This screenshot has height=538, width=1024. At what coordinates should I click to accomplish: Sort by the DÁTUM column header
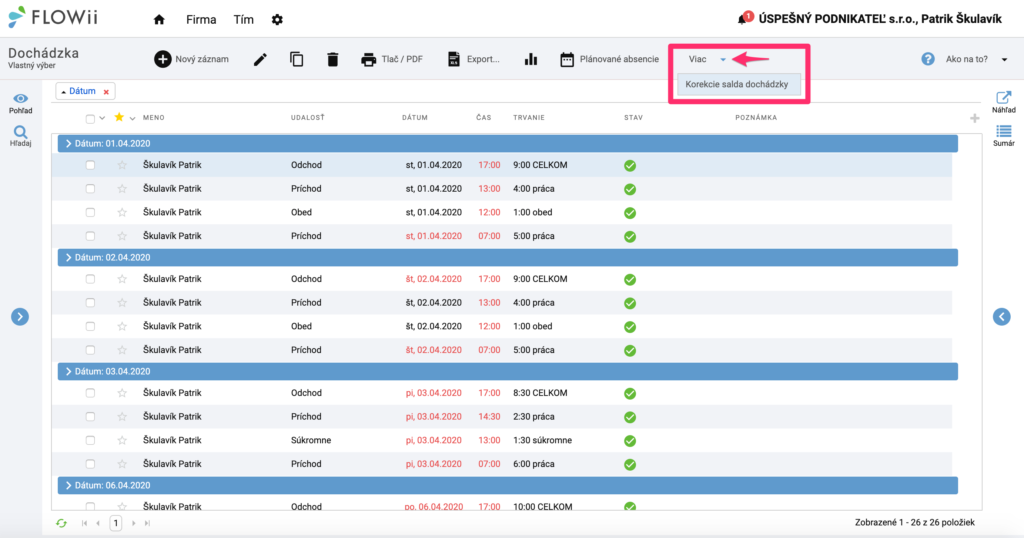pos(415,118)
